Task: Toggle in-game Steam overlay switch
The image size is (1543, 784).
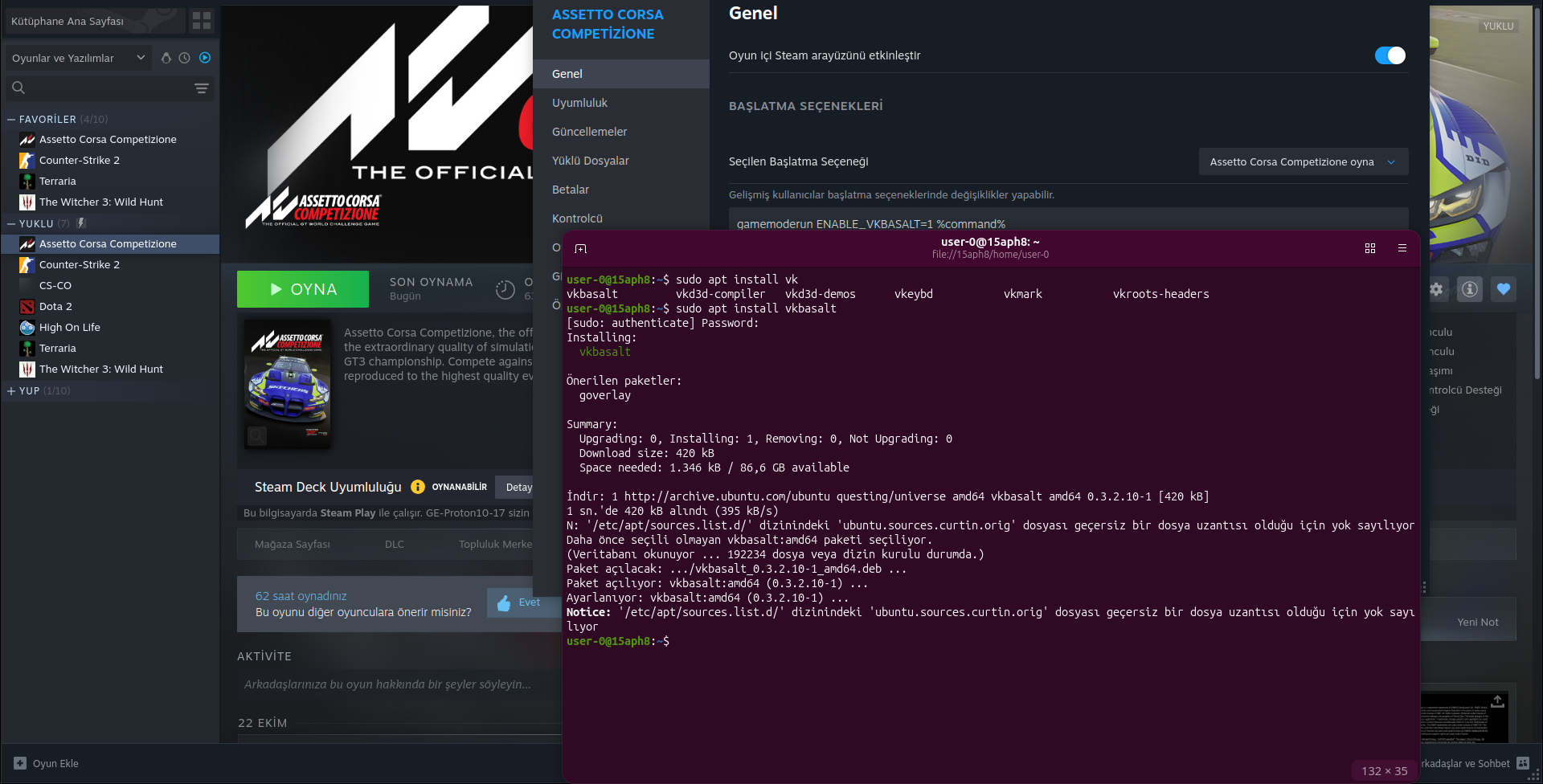Action: click(x=1390, y=55)
